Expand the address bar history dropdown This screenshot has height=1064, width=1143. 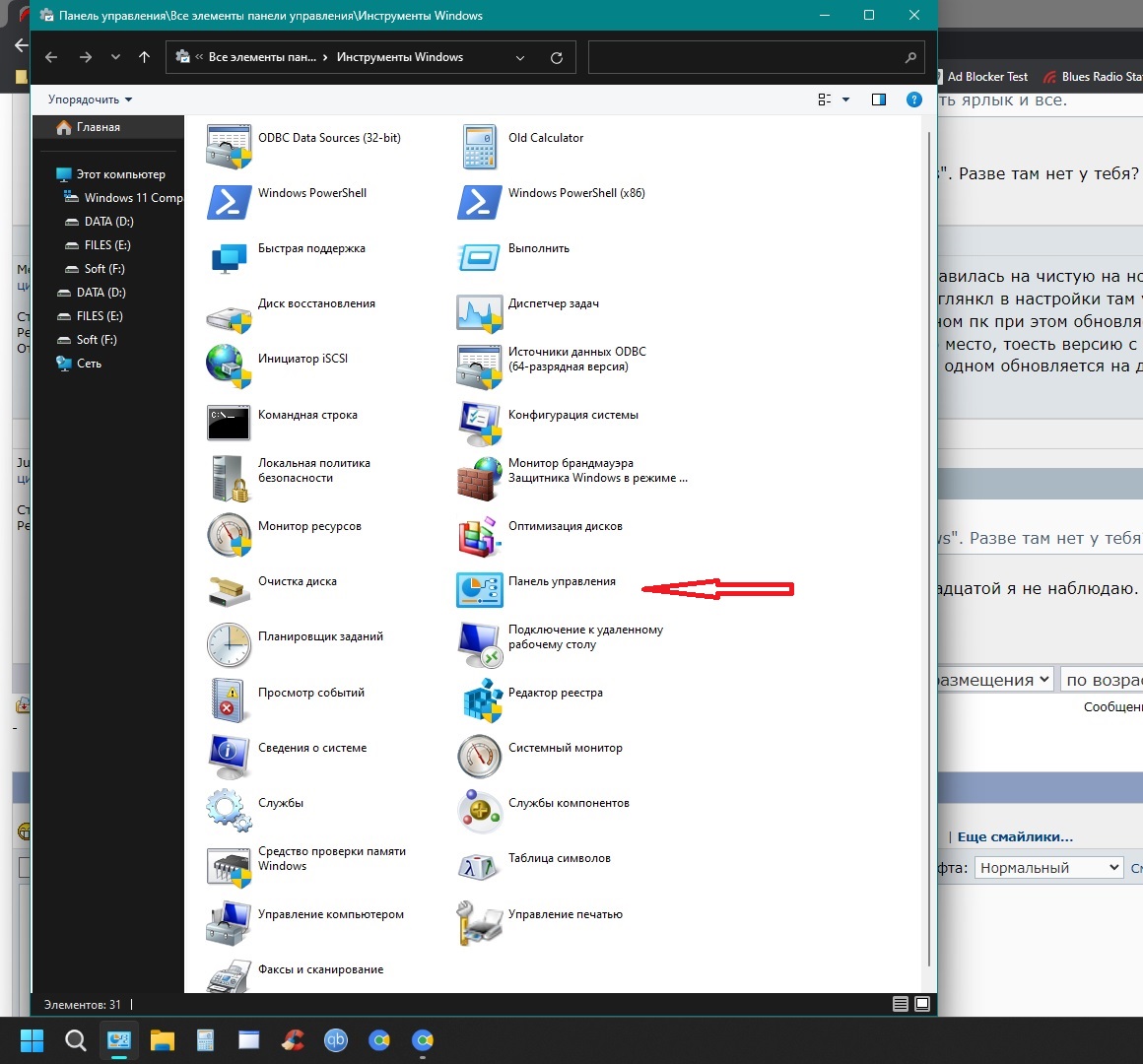click(519, 57)
